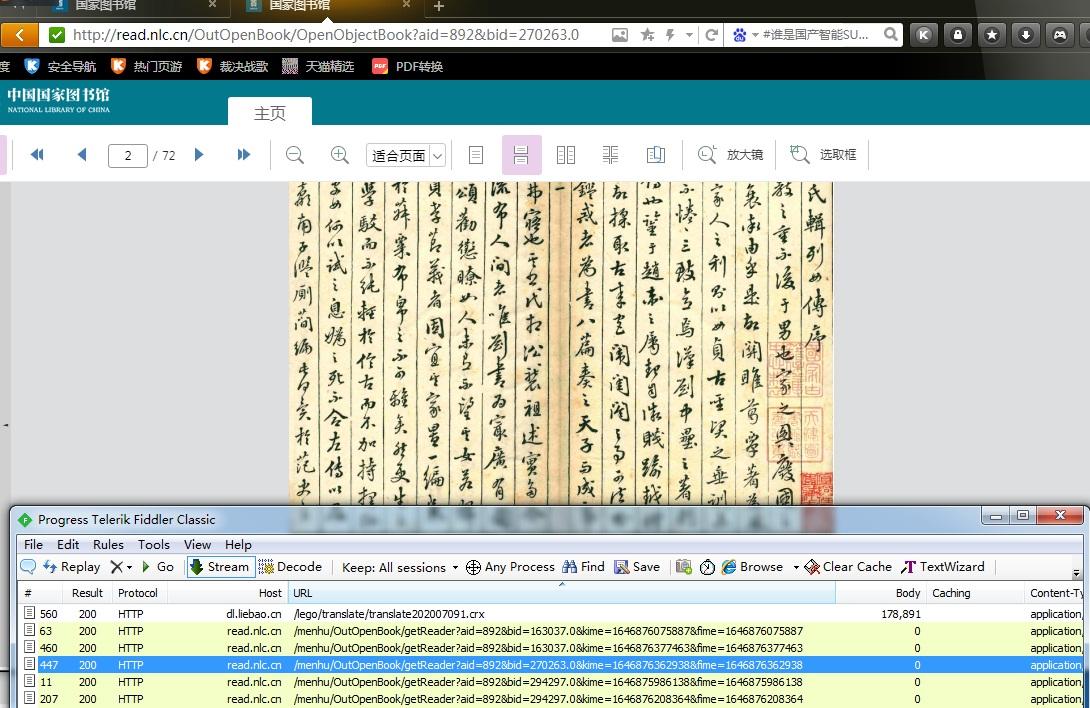The image size is (1090, 708).
Task: Clear Cache in Fiddler toolbar
Action: pos(848,567)
